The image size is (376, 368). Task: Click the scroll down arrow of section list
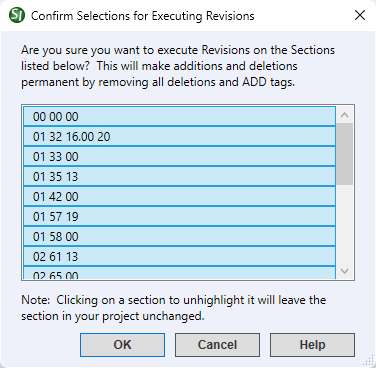click(x=345, y=271)
